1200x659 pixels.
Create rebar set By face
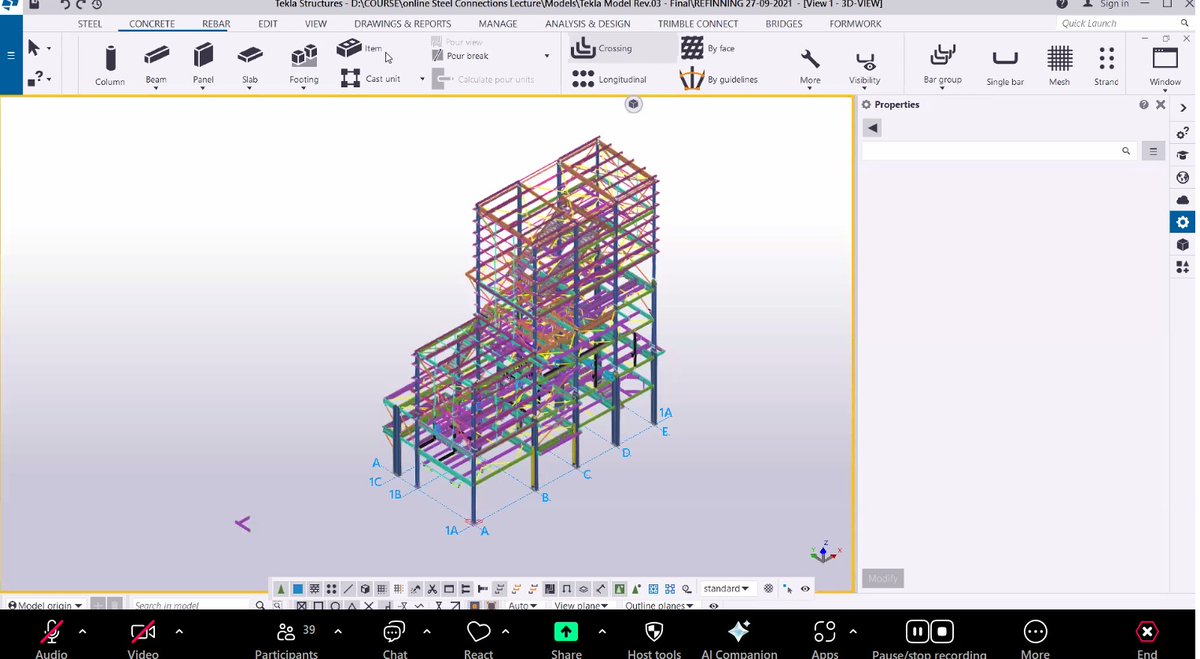tap(708, 48)
